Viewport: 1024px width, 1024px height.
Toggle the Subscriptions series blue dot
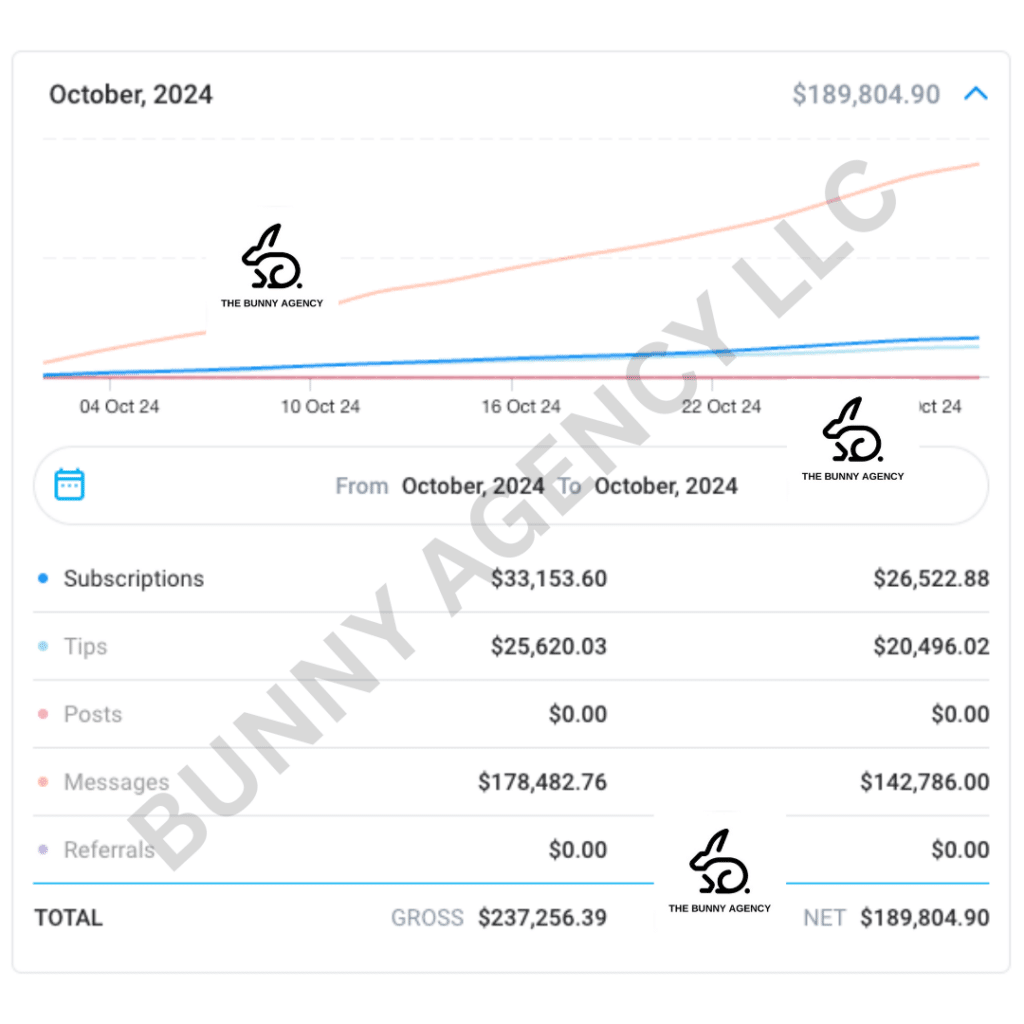click(x=43, y=578)
